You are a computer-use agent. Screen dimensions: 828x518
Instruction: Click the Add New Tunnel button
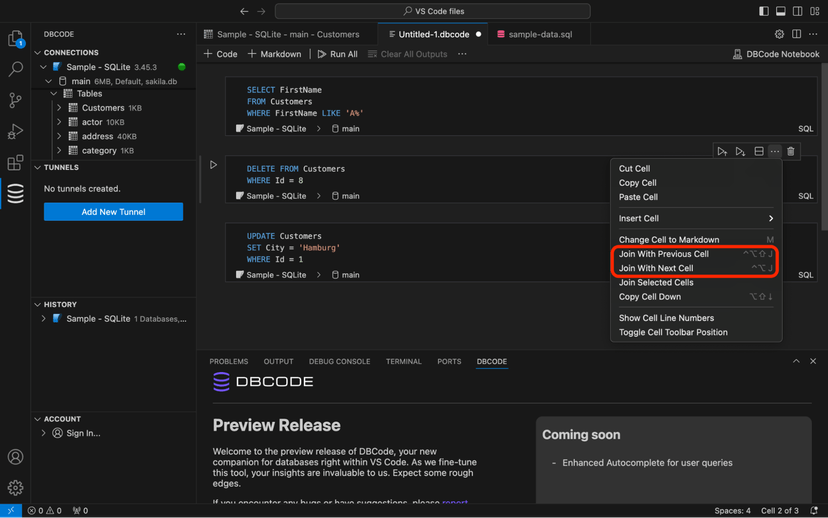pyautogui.click(x=114, y=212)
